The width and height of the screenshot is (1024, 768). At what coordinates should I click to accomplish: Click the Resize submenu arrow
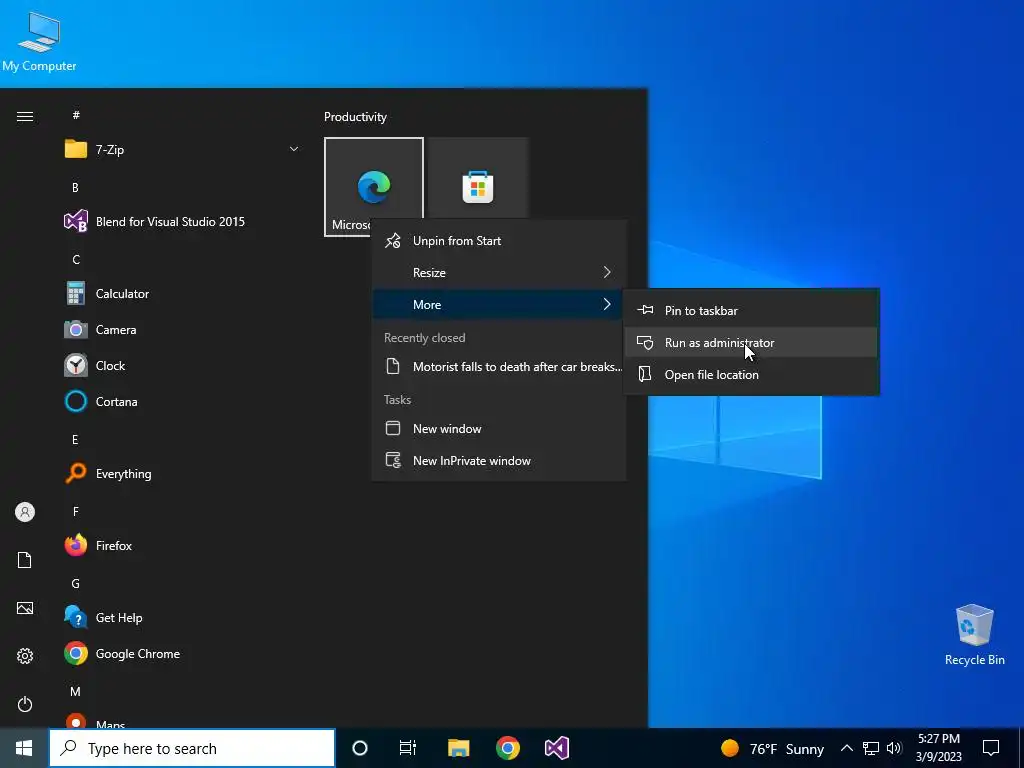pyautogui.click(x=607, y=272)
